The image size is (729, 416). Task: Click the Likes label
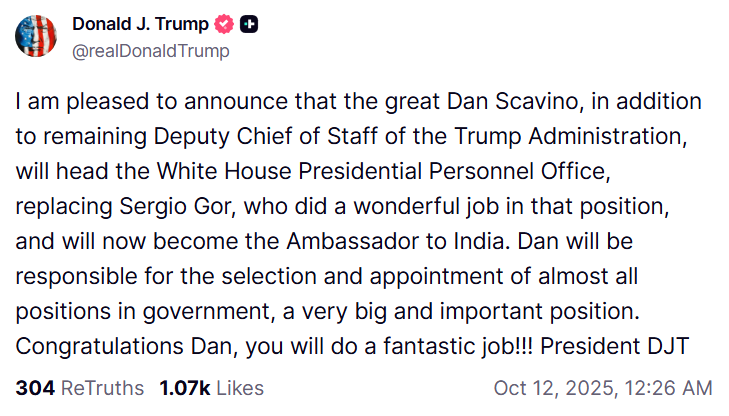point(239,387)
